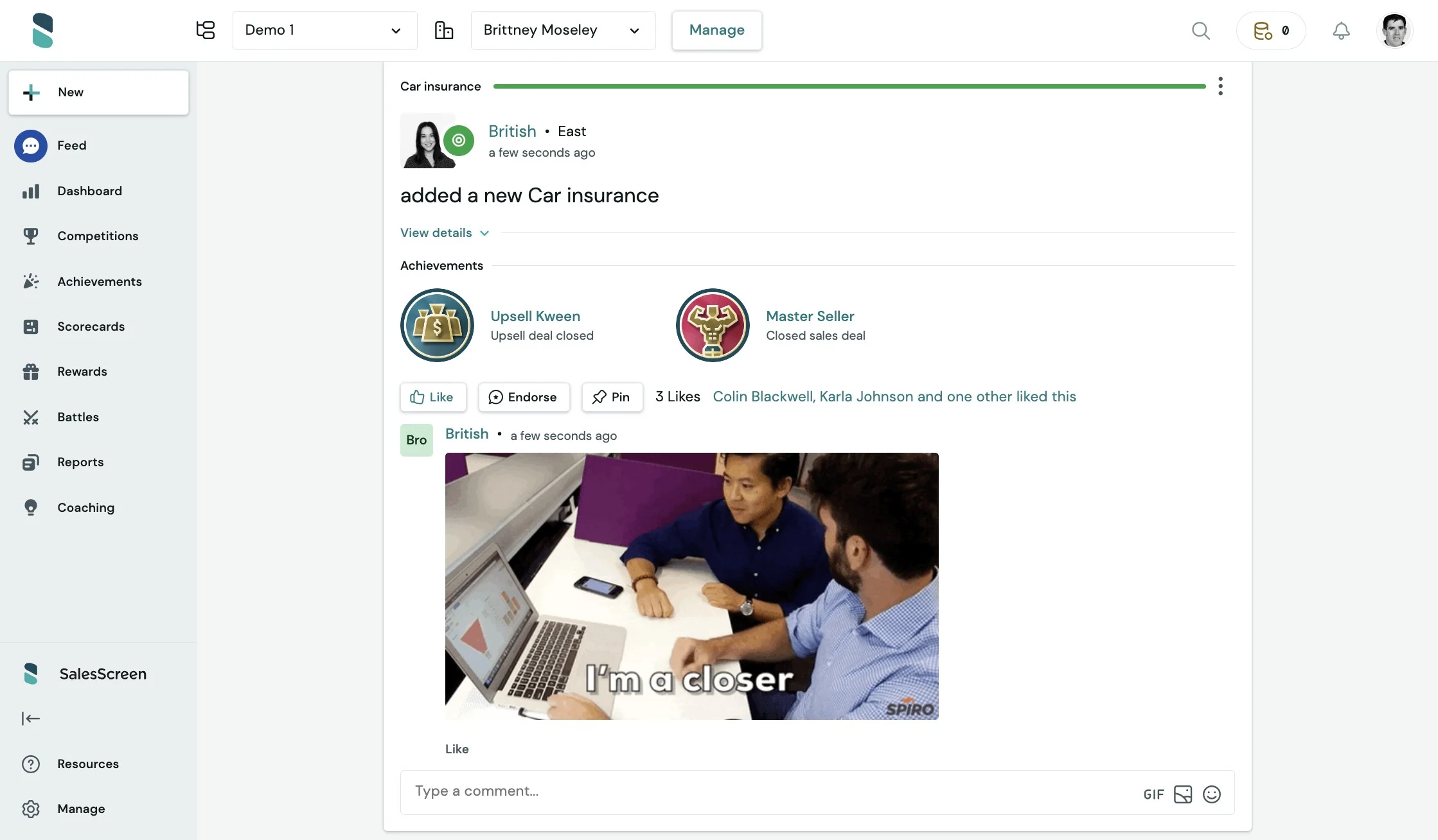Open the GIF picker
The image size is (1438, 840).
tap(1154, 795)
